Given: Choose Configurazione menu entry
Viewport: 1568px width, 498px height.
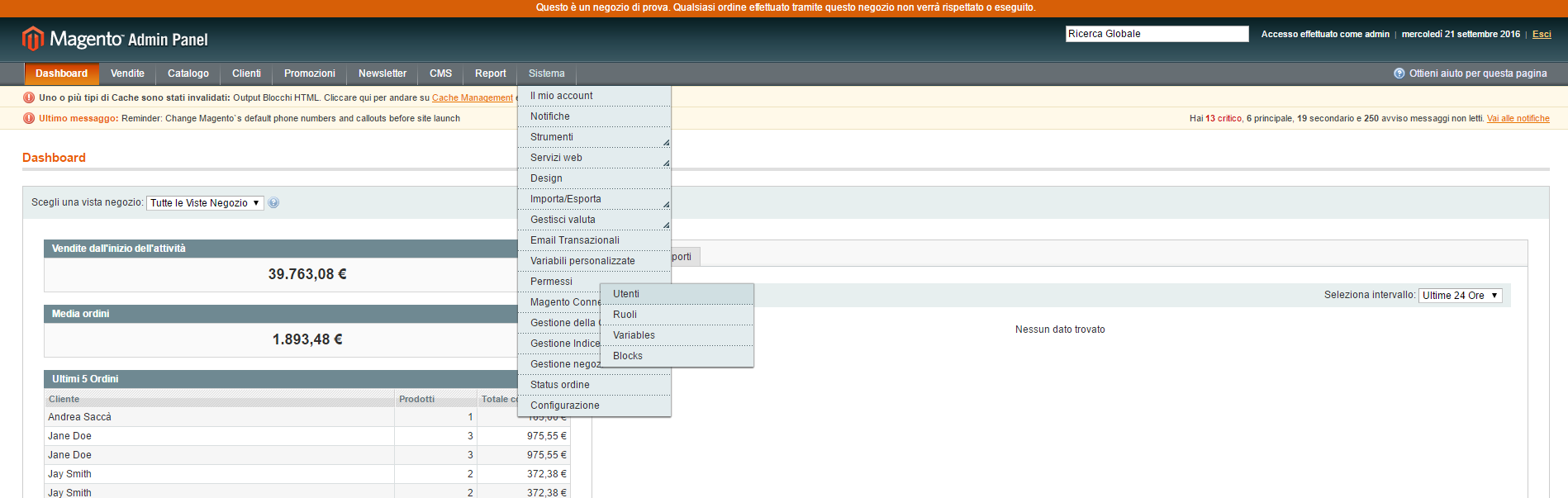Looking at the screenshot, I should tap(594, 406).
